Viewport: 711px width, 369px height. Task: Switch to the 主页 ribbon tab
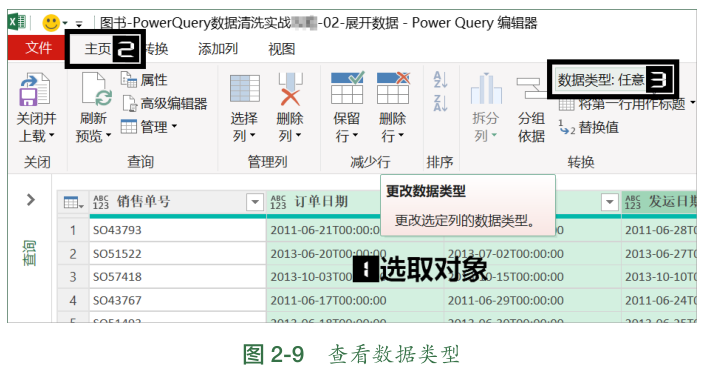[x=98, y=49]
